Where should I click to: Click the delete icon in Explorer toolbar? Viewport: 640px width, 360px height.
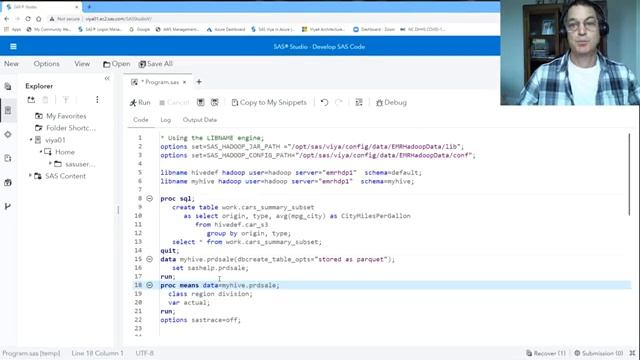point(46,100)
